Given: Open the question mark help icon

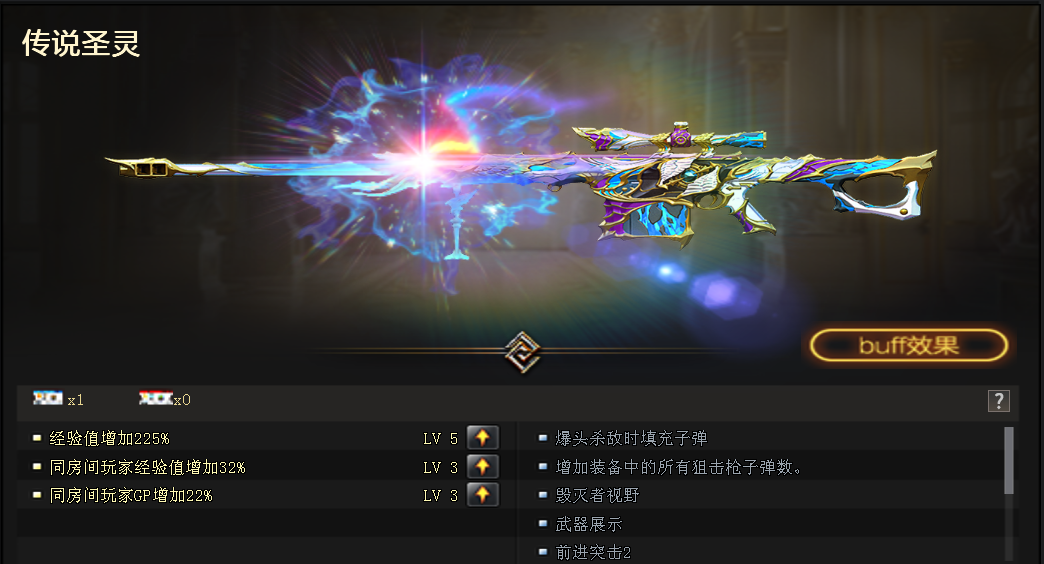Looking at the screenshot, I should tap(999, 401).
